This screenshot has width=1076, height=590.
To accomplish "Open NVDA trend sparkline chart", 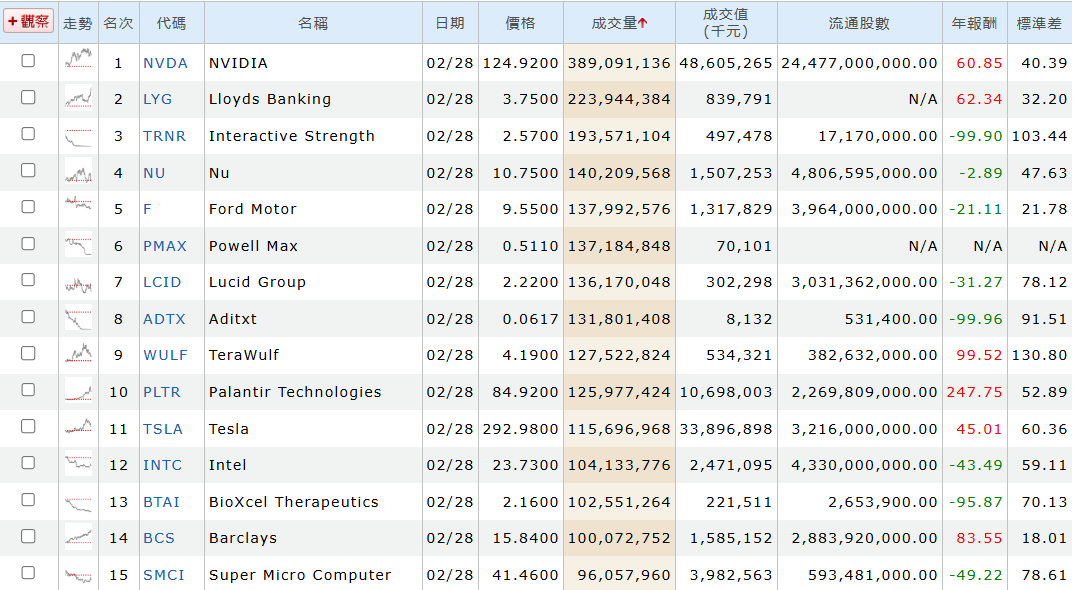I will point(78,58).
